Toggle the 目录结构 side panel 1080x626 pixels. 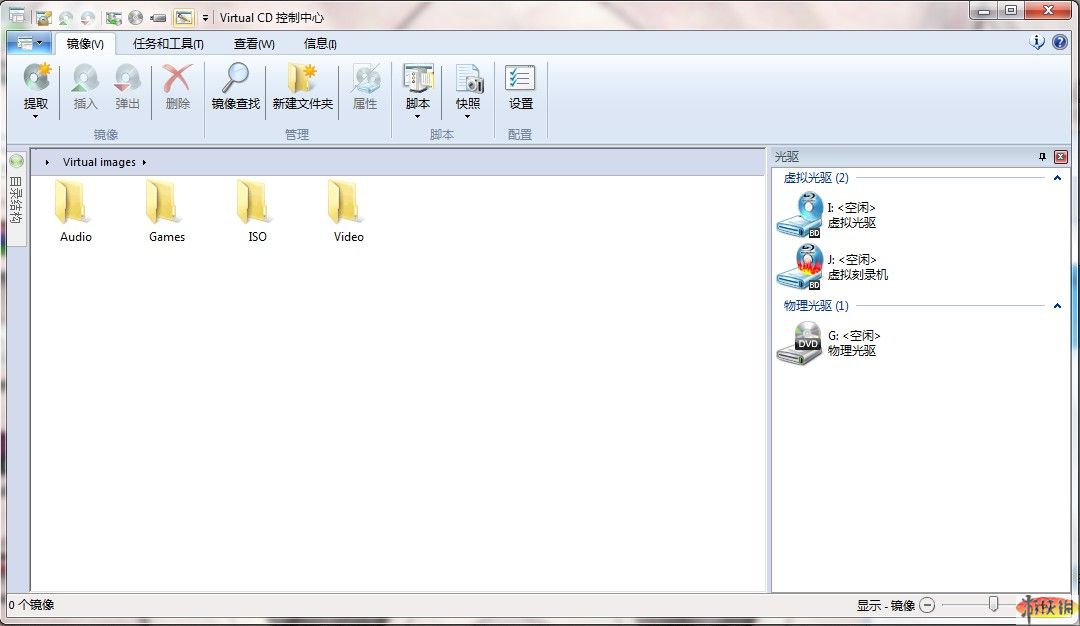pyautogui.click(x=16, y=195)
